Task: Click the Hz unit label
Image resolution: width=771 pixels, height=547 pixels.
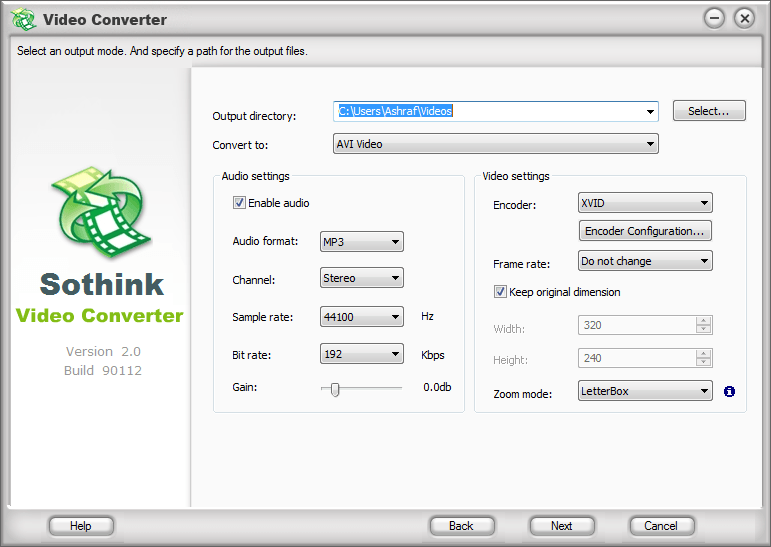Action: tap(427, 316)
